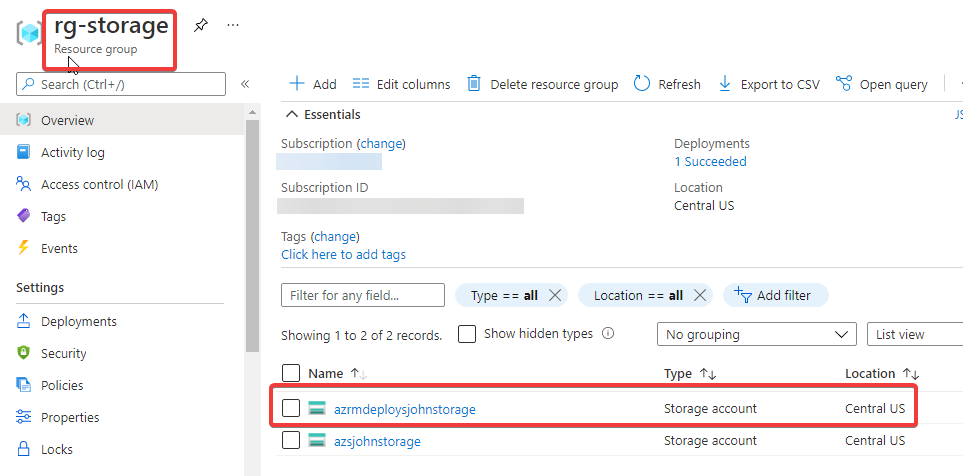This screenshot has height=476, width=963.
Task: Open the List view dropdown
Action: [915, 335]
